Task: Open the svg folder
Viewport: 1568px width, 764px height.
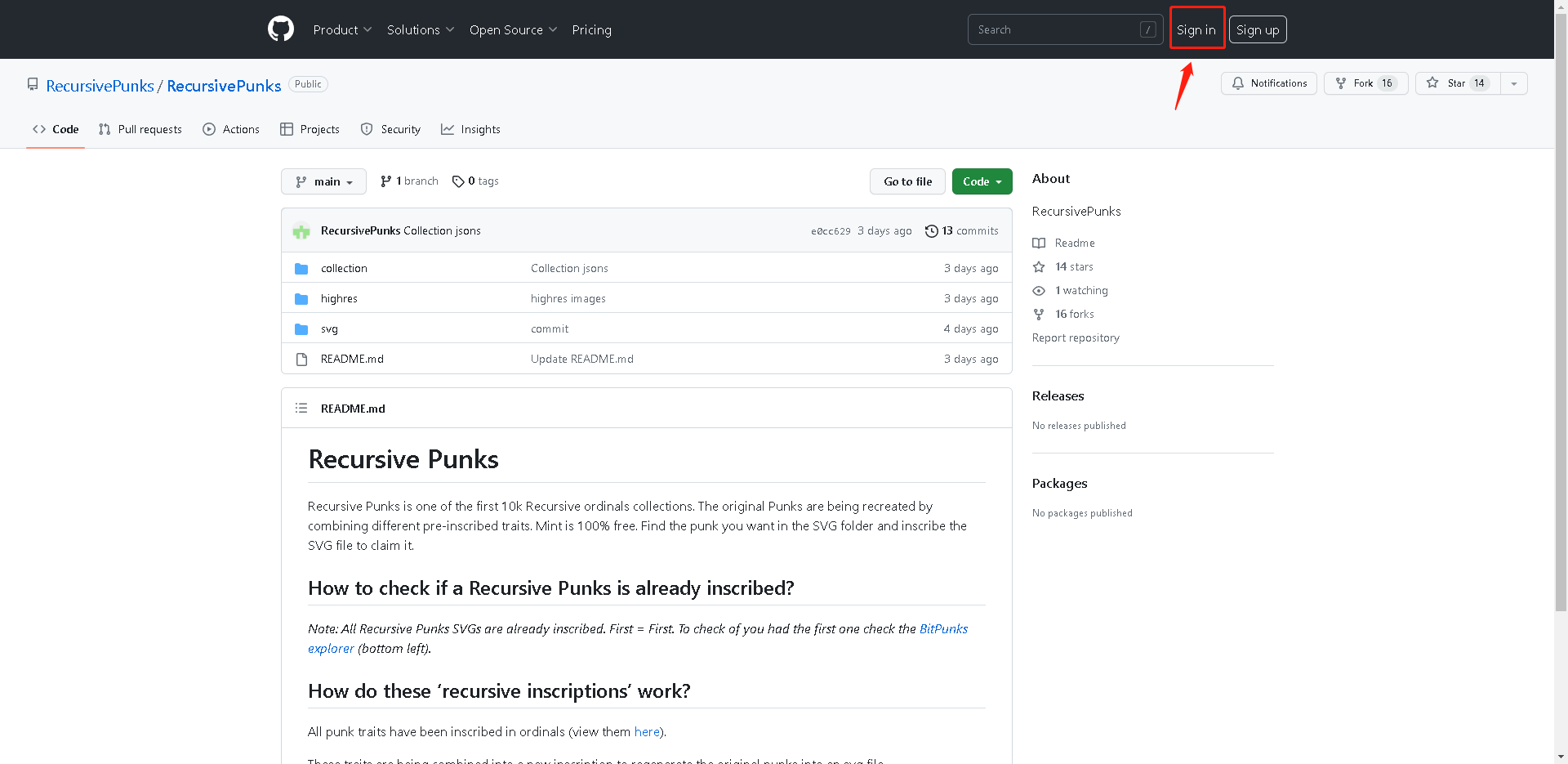Action: 329,328
